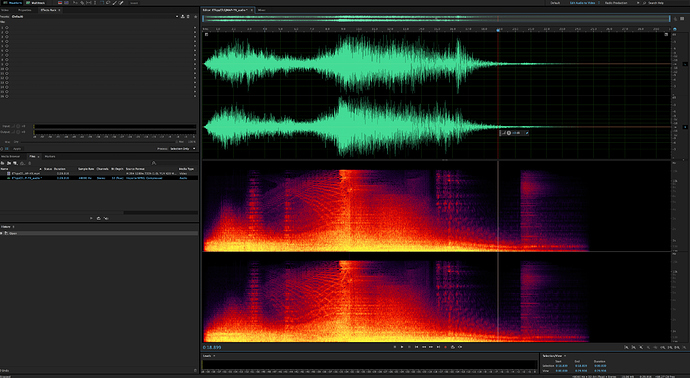Select the Spot Healing Brush tool

point(121,3)
